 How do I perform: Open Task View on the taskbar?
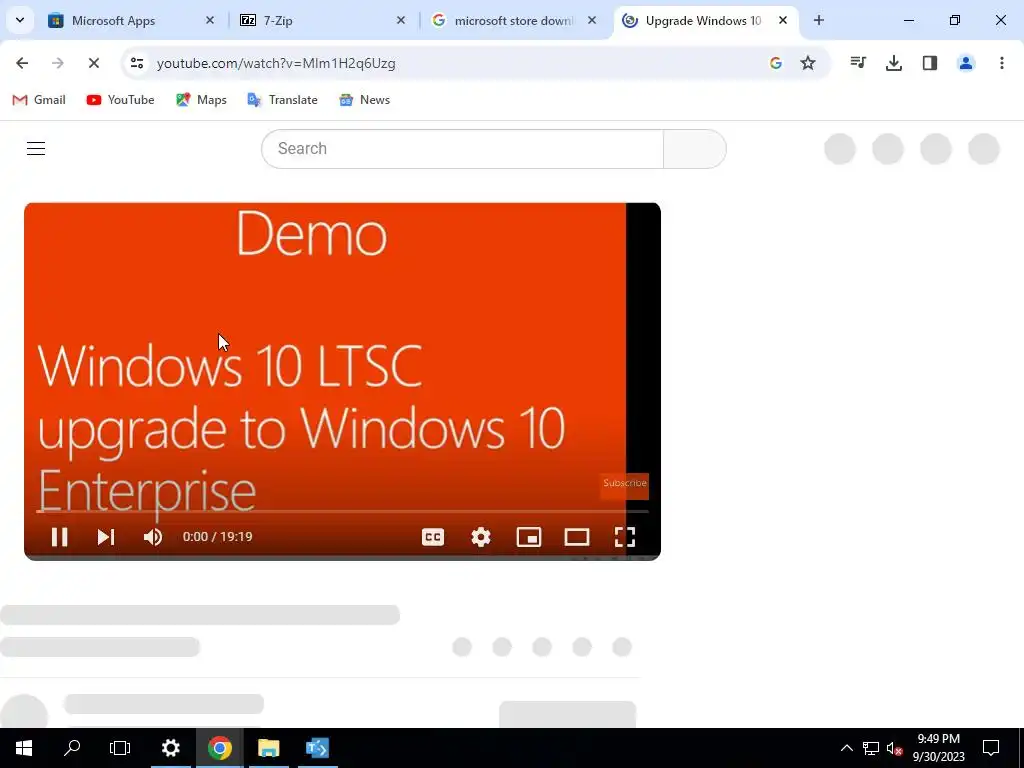pos(120,748)
